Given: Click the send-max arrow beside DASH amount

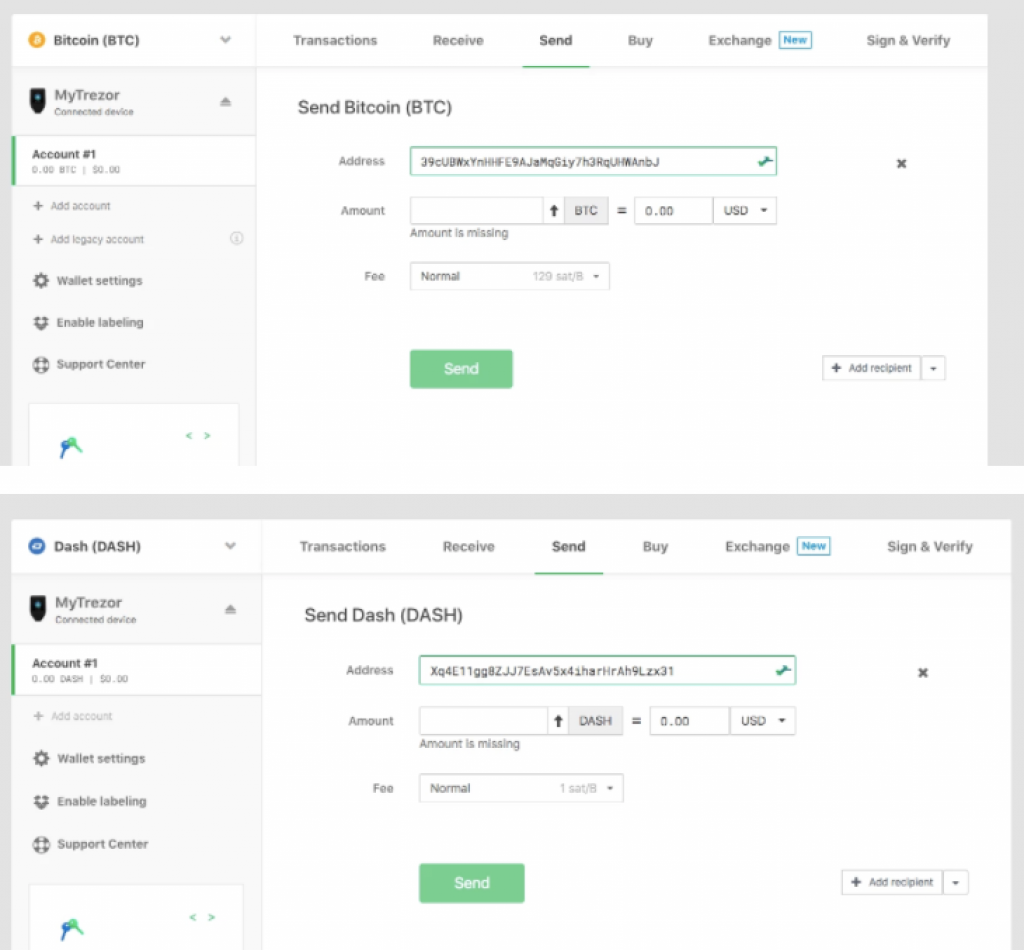Looking at the screenshot, I should (558, 721).
